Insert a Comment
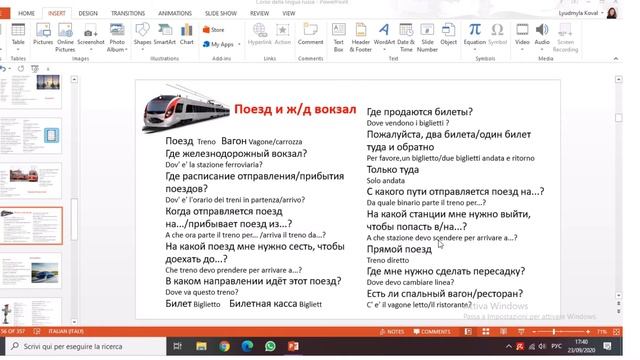Screen dimensions: 640x360 [x=310, y=34]
